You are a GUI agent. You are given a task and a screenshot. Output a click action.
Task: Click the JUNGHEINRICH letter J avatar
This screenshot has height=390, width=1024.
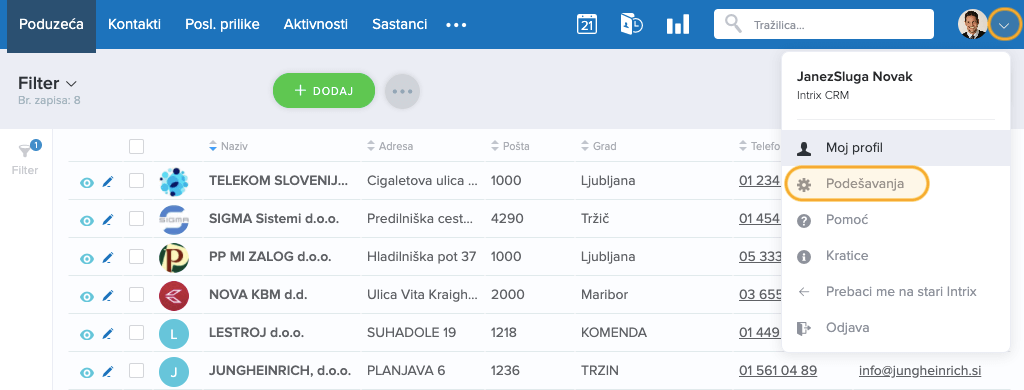pyautogui.click(x=174, y=372)
